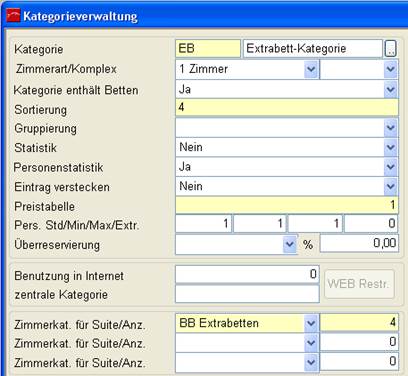Image resolution: width=408 pixels, height=376 pixels.
Task: Click the Kategorieverwaltung window title icon
Action: (13, 16)
